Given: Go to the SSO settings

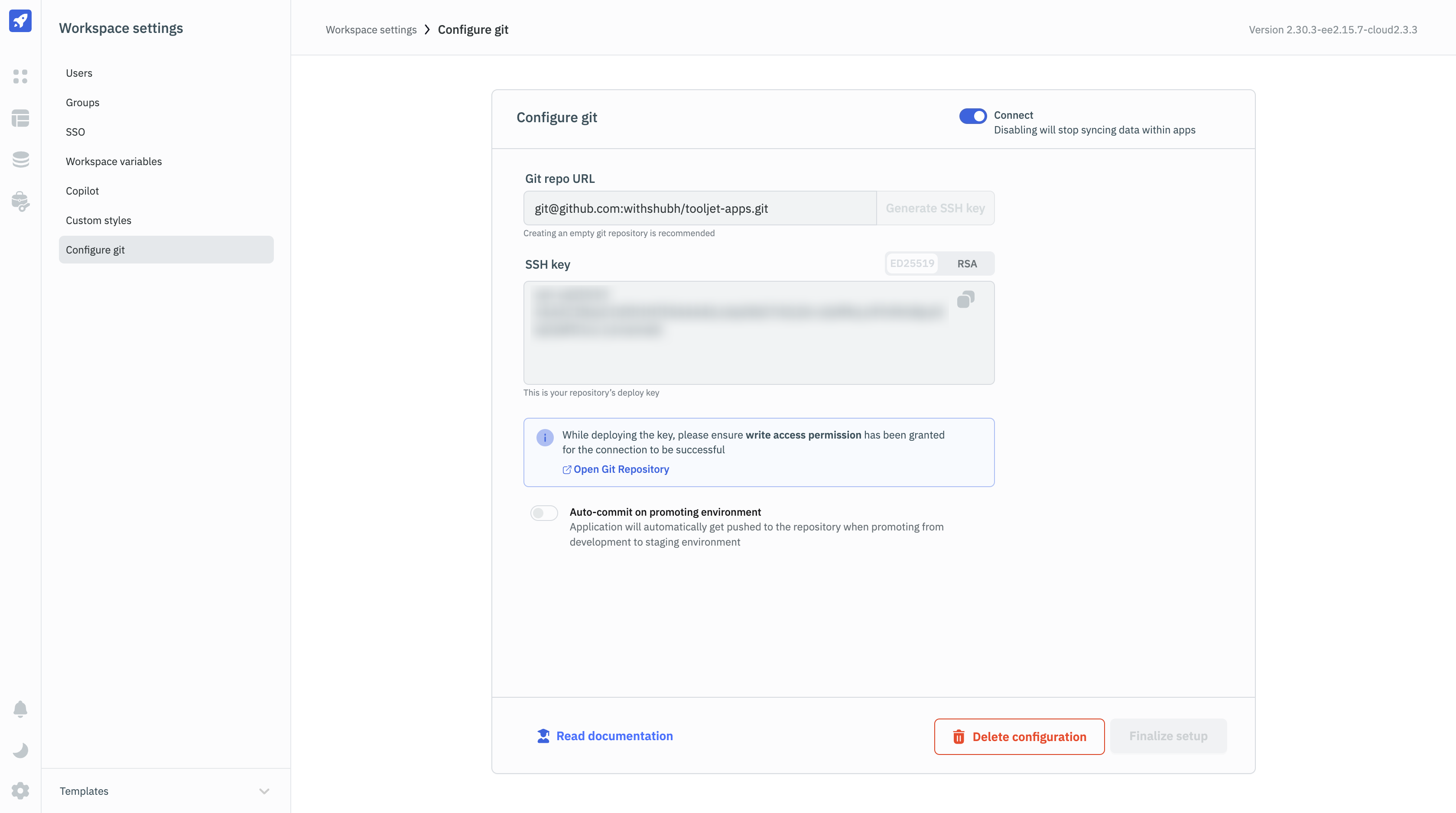Looking at the screenshot, I should click(75, 132).
